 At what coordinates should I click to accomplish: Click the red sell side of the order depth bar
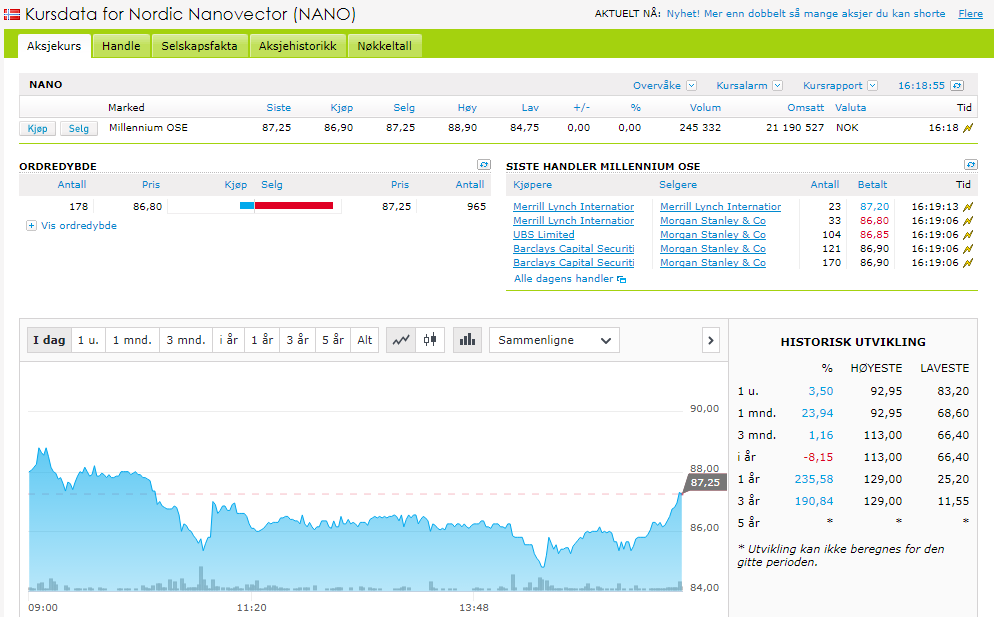pyautogui.click(x=294, y=206)
